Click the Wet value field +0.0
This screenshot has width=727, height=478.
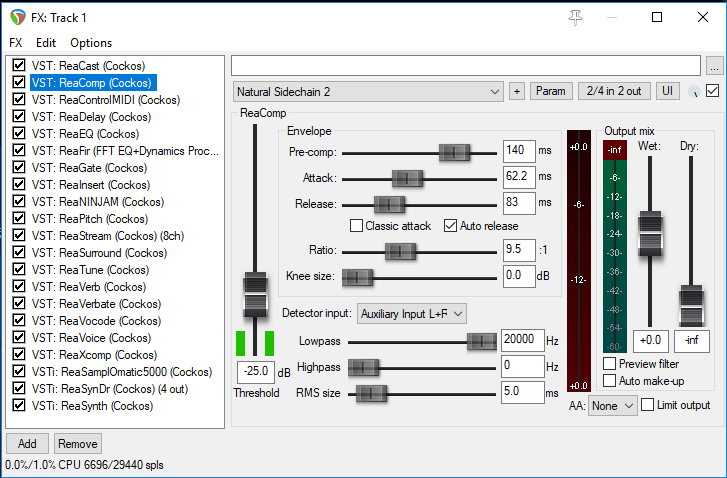[650, 341]
